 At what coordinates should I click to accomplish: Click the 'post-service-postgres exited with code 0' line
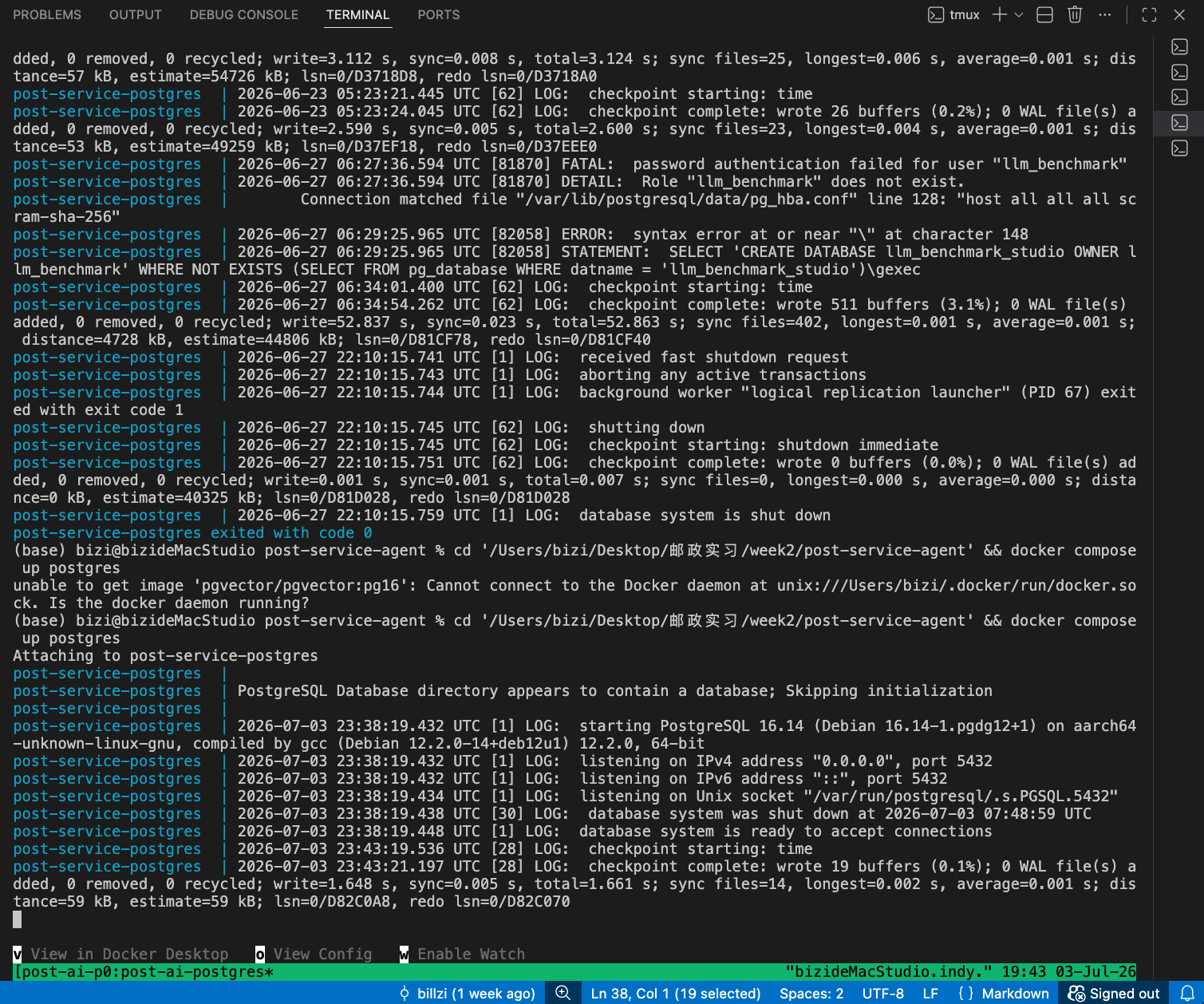[192, 532]
